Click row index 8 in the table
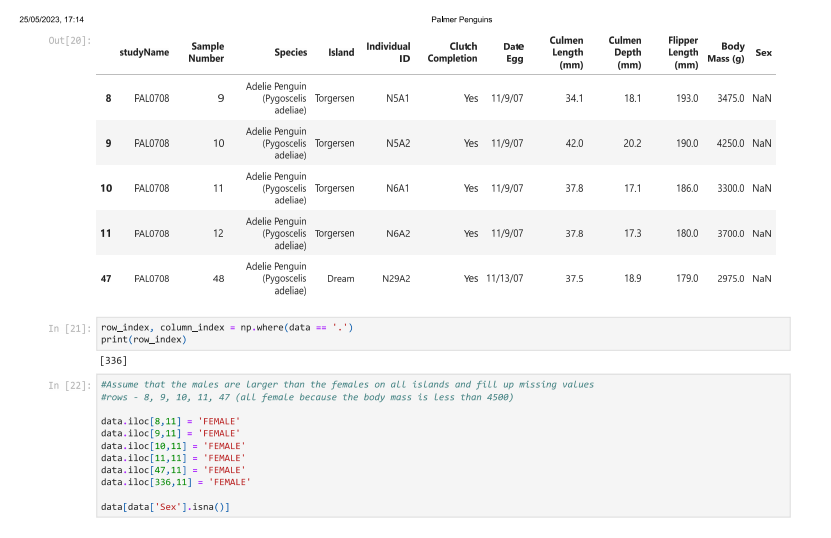831x538 pixels. [108, 98]
